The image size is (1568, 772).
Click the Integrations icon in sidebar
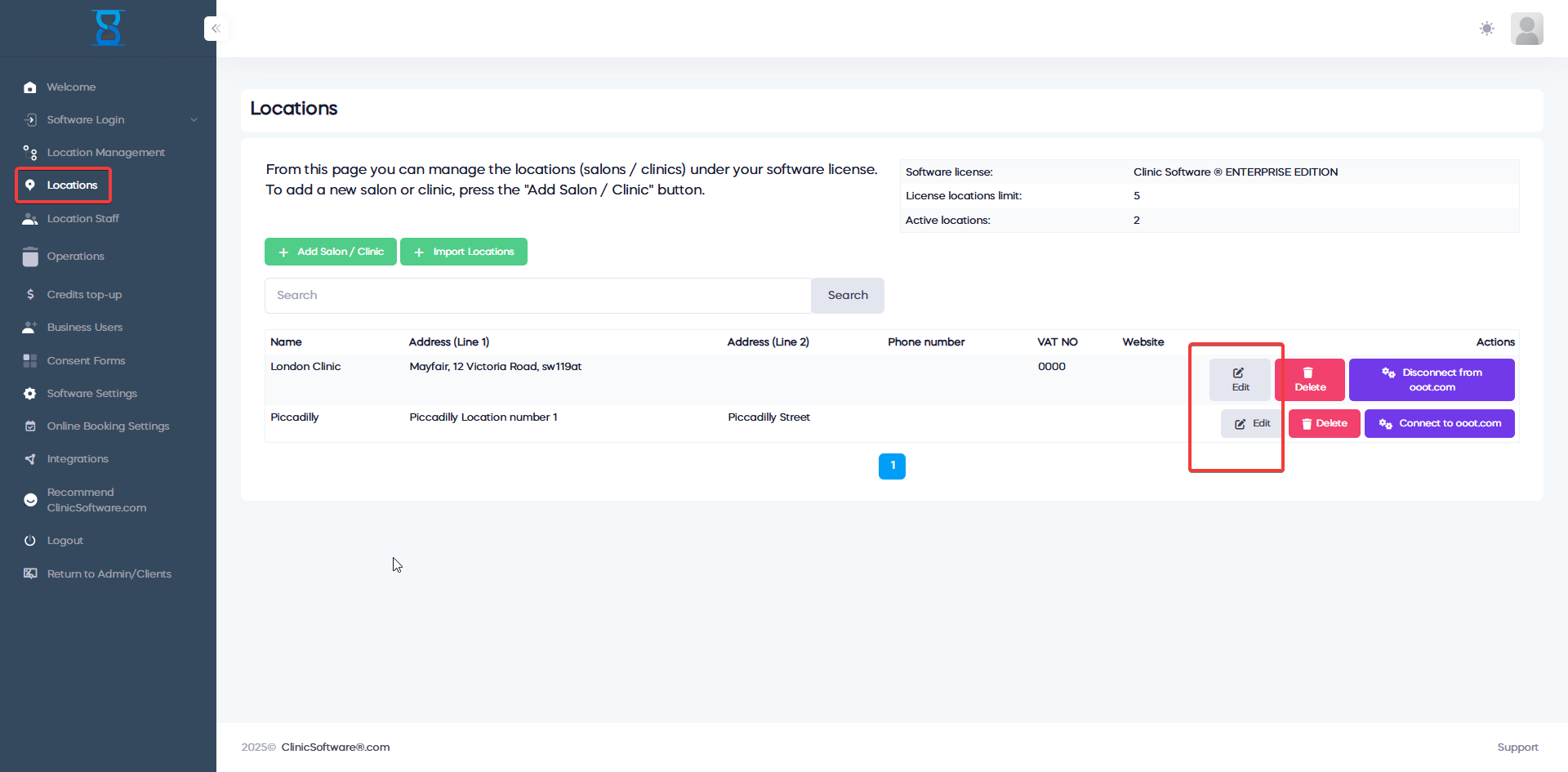point(30,459)
